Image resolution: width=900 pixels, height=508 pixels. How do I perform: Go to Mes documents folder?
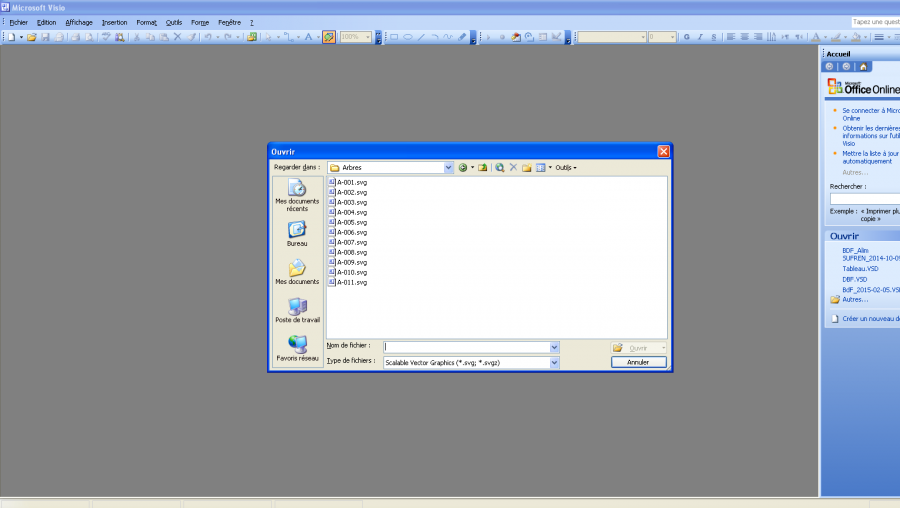297,272
